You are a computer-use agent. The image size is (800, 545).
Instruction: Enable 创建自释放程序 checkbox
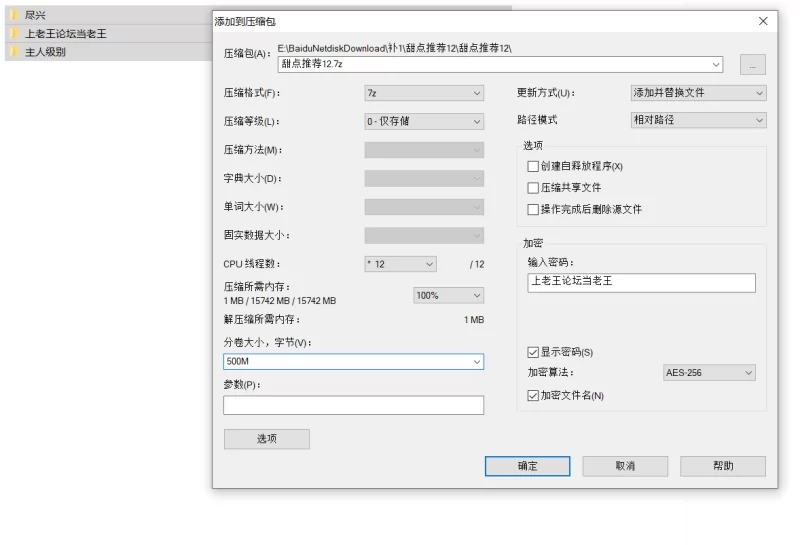point(533,166)
